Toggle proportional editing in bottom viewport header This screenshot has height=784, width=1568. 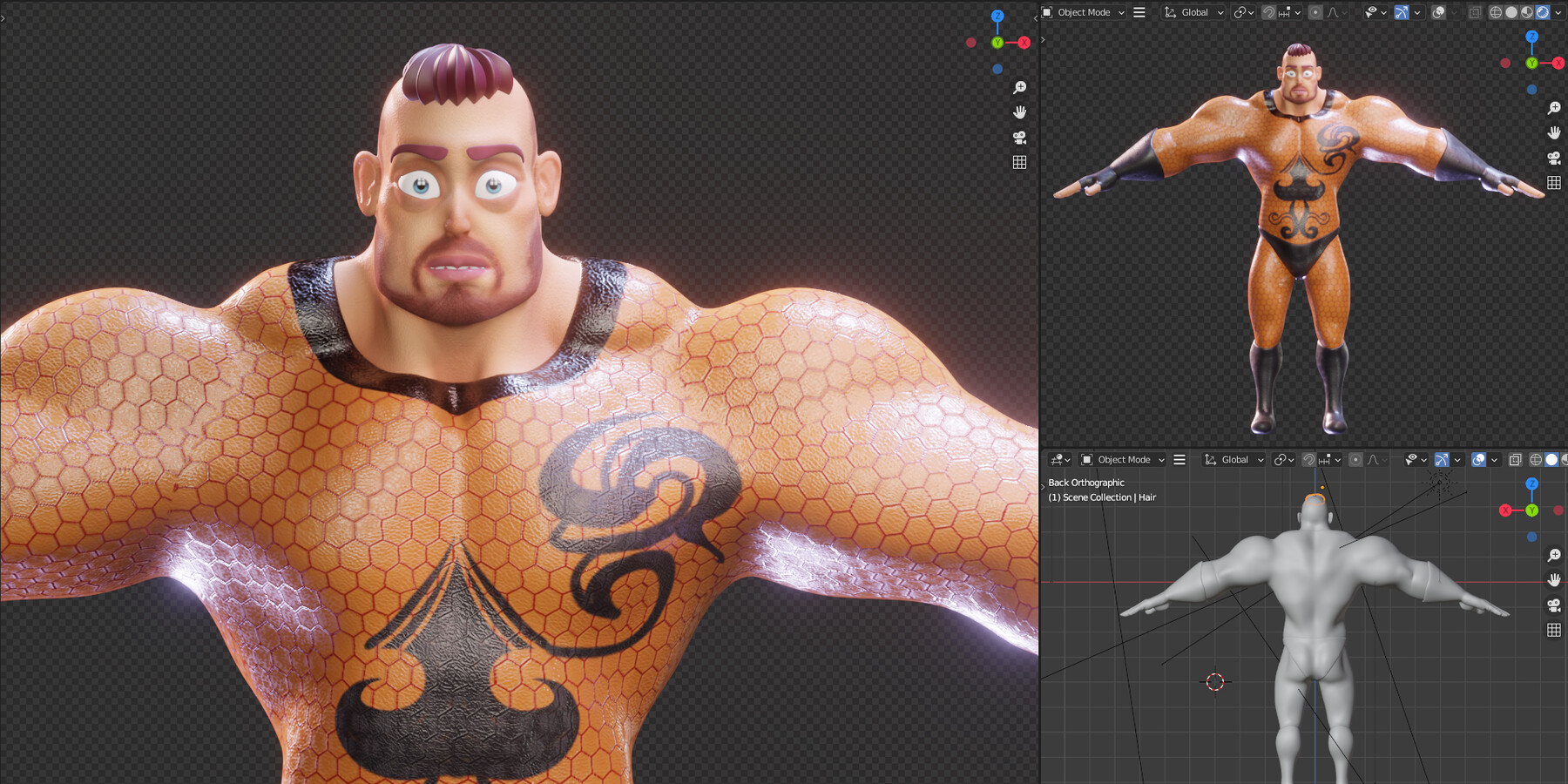(x=1355, y=459)
